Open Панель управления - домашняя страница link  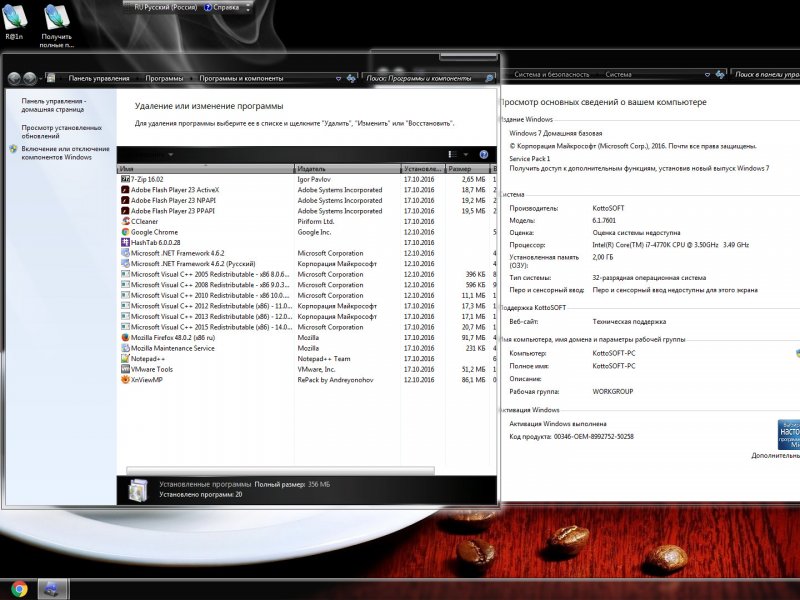point(54,105)
